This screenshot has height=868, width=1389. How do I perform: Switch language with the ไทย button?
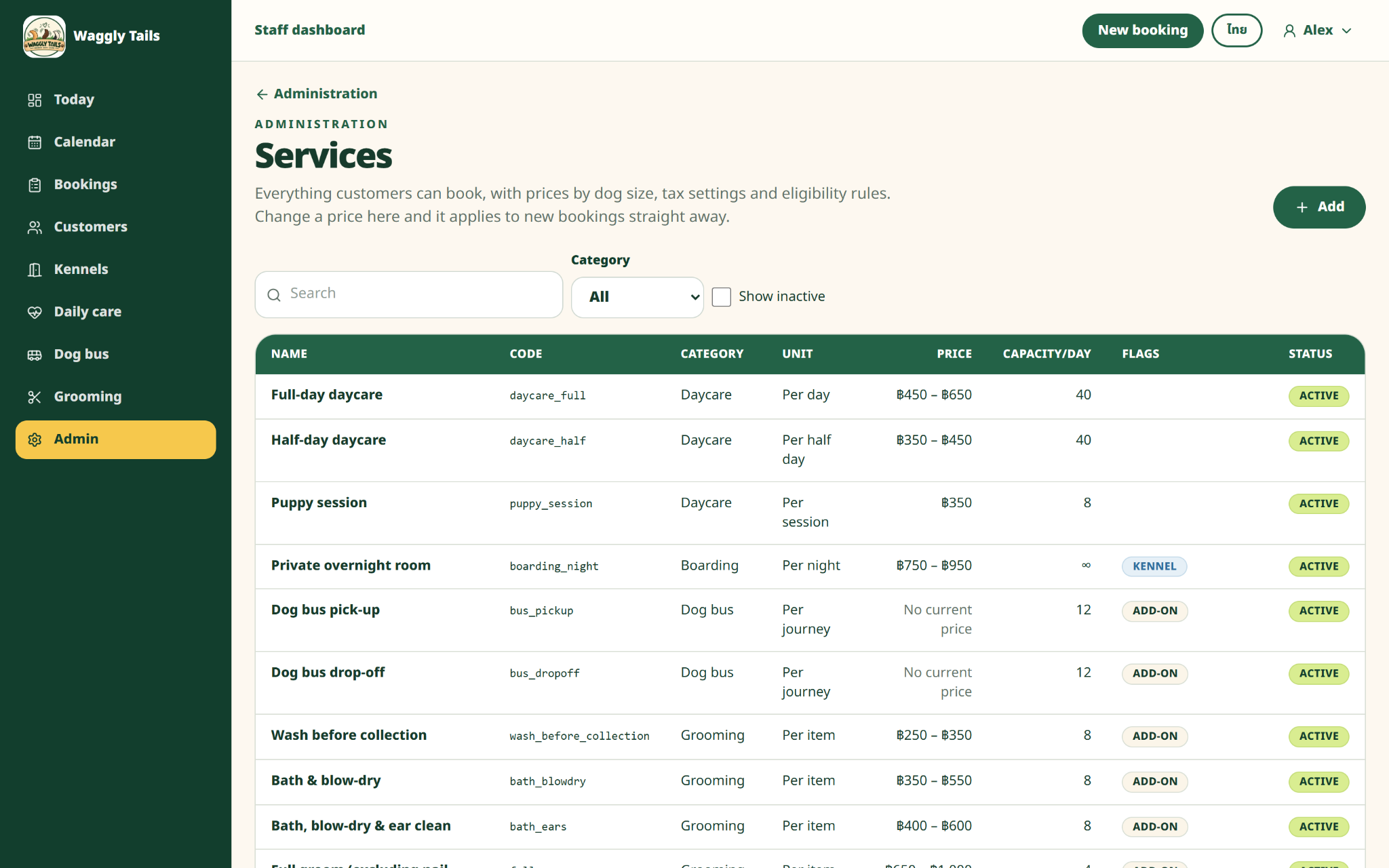[1236, 31]
